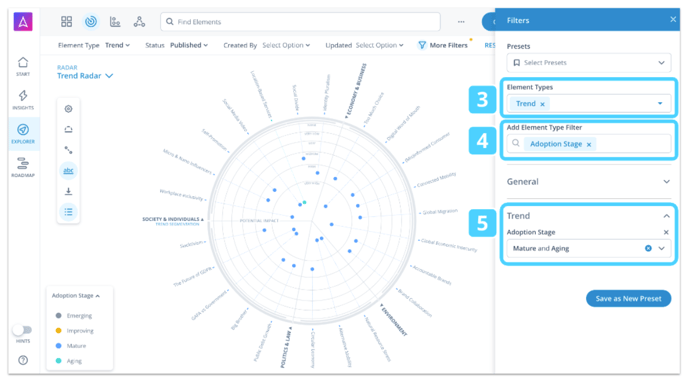Switch to the matrix chart view icon
Image resolution: width=688 pixels, height=383 pixels.
tap(115, 21)
